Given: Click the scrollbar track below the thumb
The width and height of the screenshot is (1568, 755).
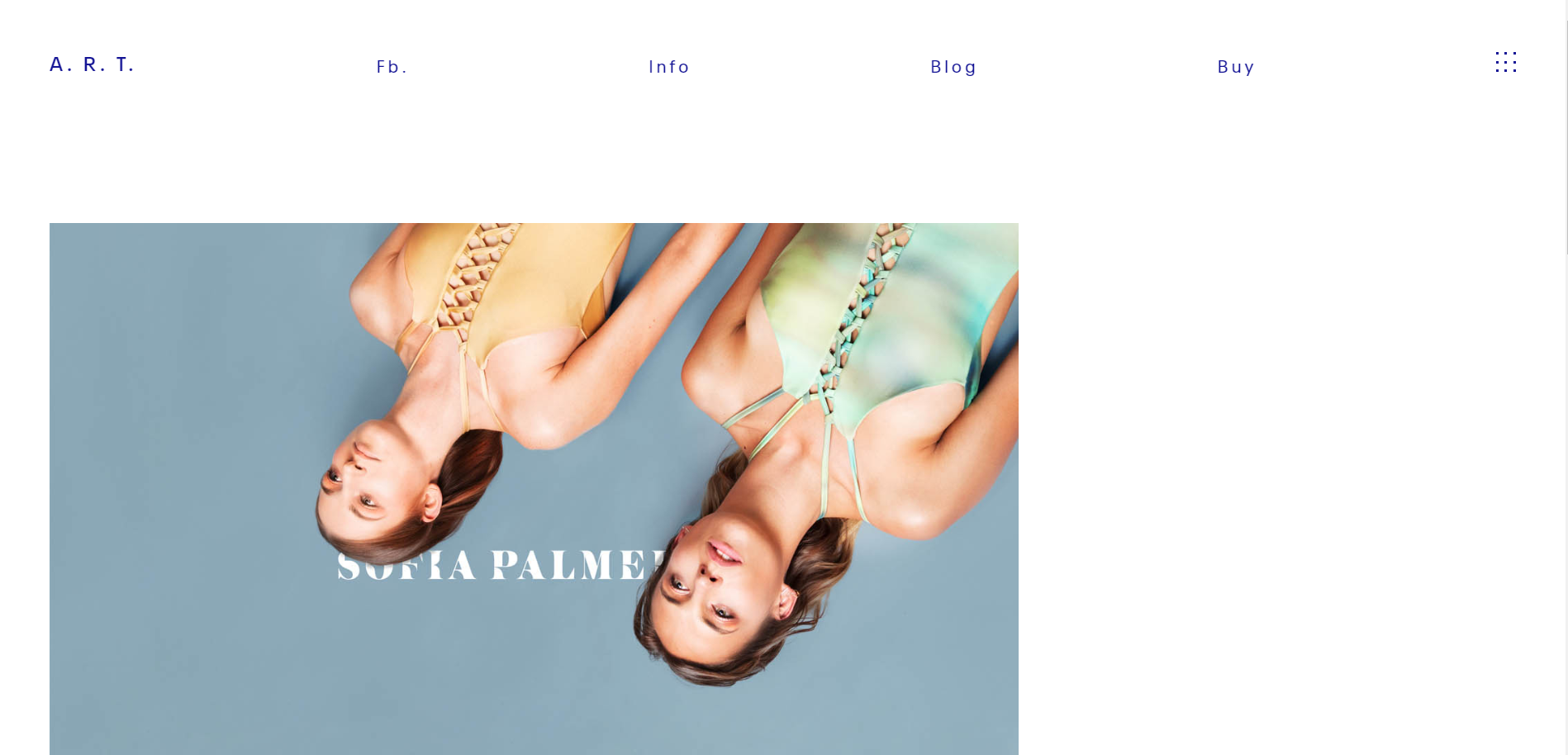Looking at the screenshot, I should (1566, 506).
